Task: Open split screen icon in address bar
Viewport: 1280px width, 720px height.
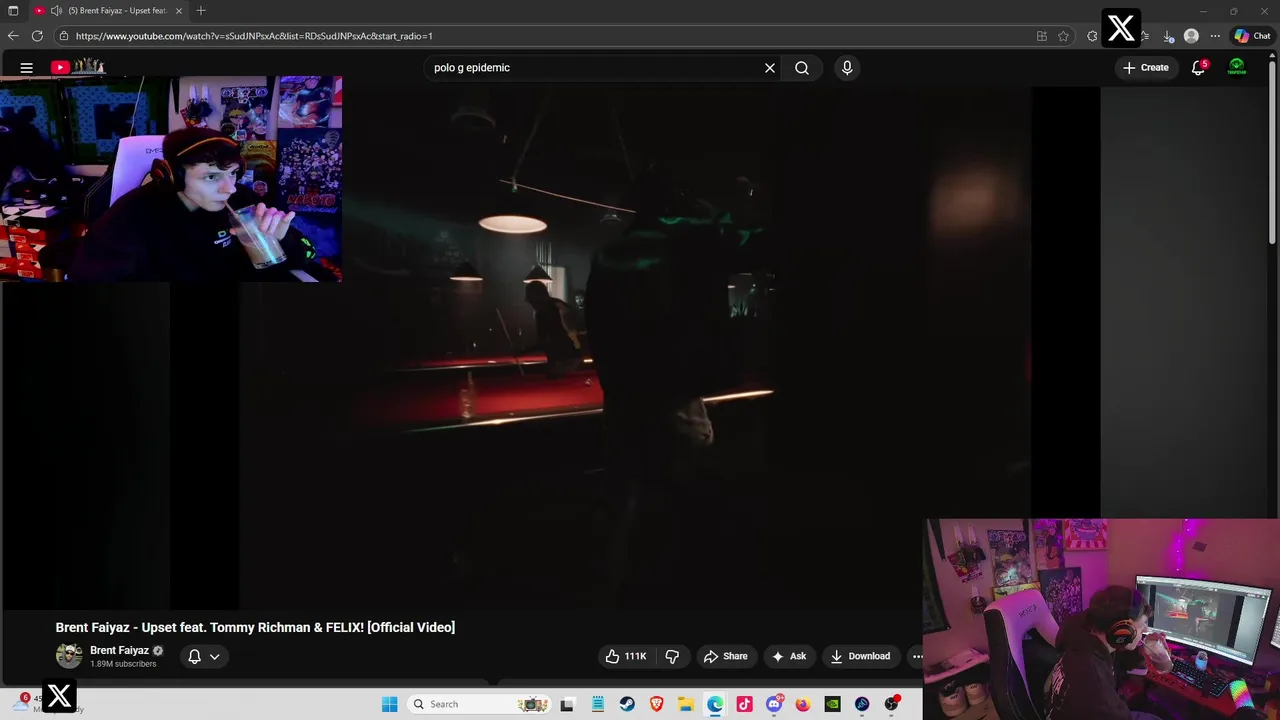Action: pos(1042,36)
